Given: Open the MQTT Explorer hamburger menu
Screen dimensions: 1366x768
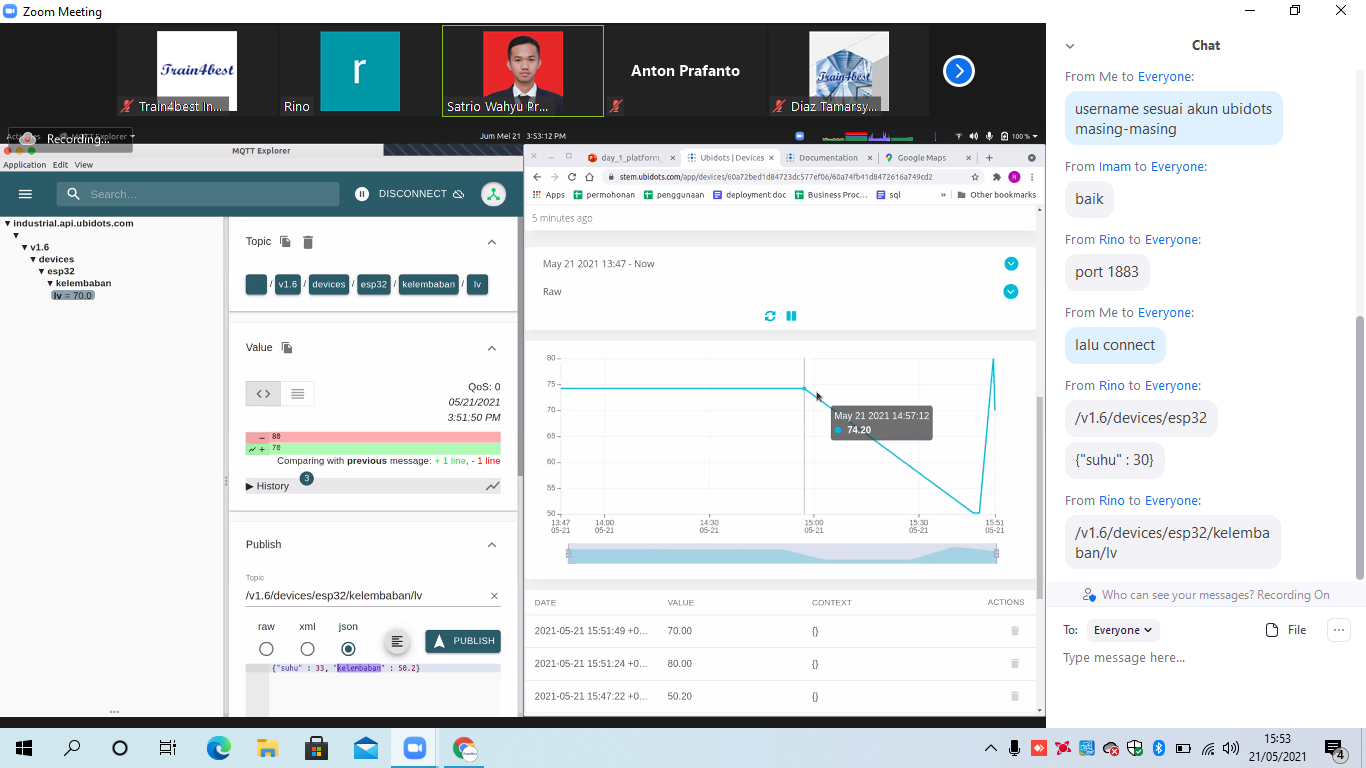Looking at the screenshot, I should point(25,194).
